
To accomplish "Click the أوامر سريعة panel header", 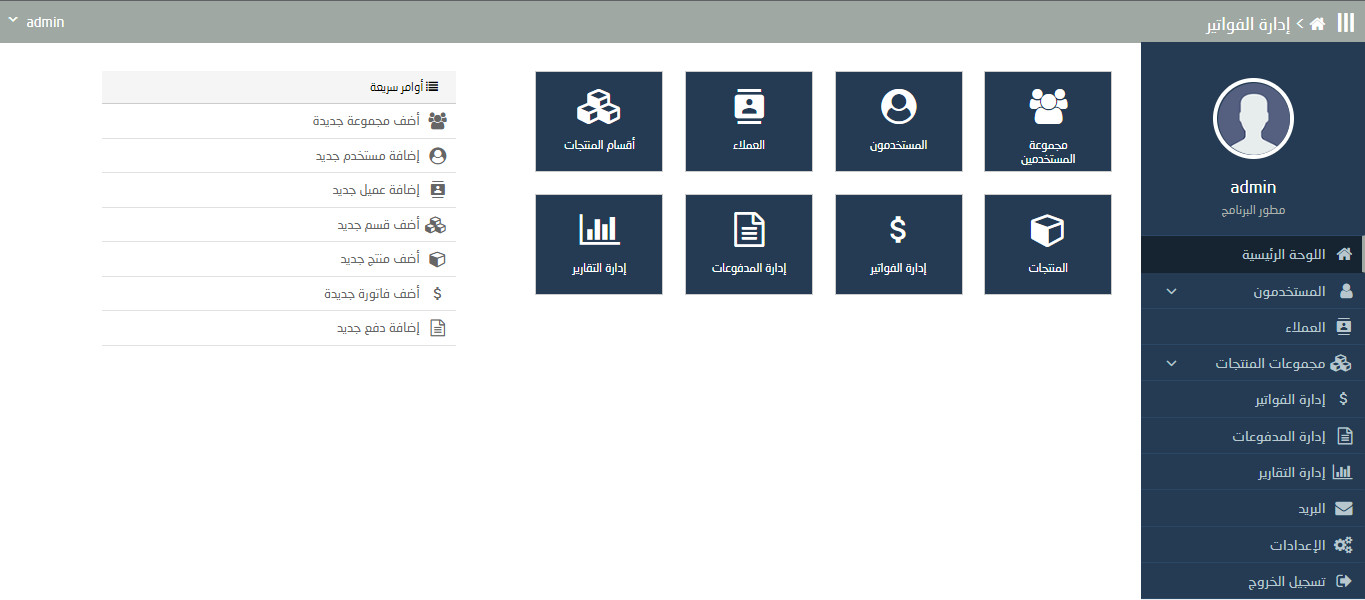I will (x=279, y=87).
